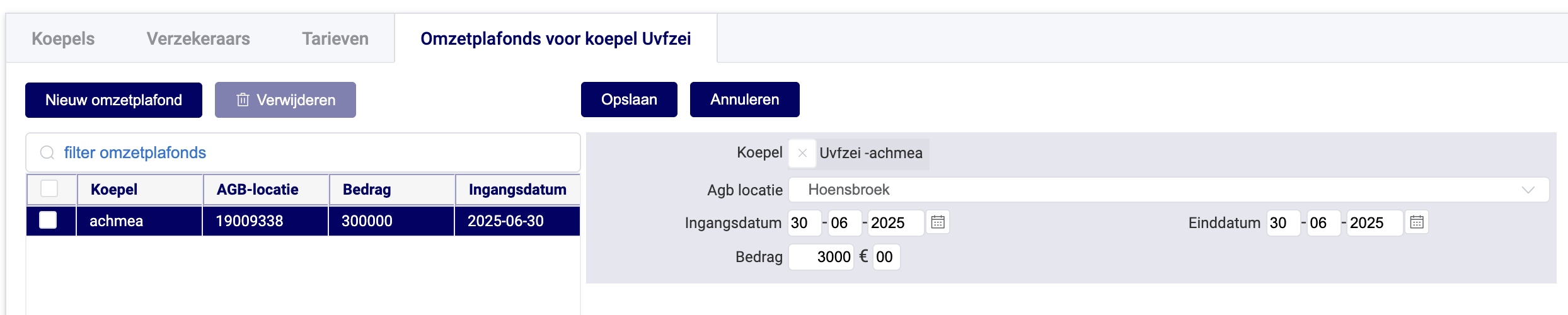Sort by the Bedrag column header
The image size is (1568, 315).
tap(367, 190)
